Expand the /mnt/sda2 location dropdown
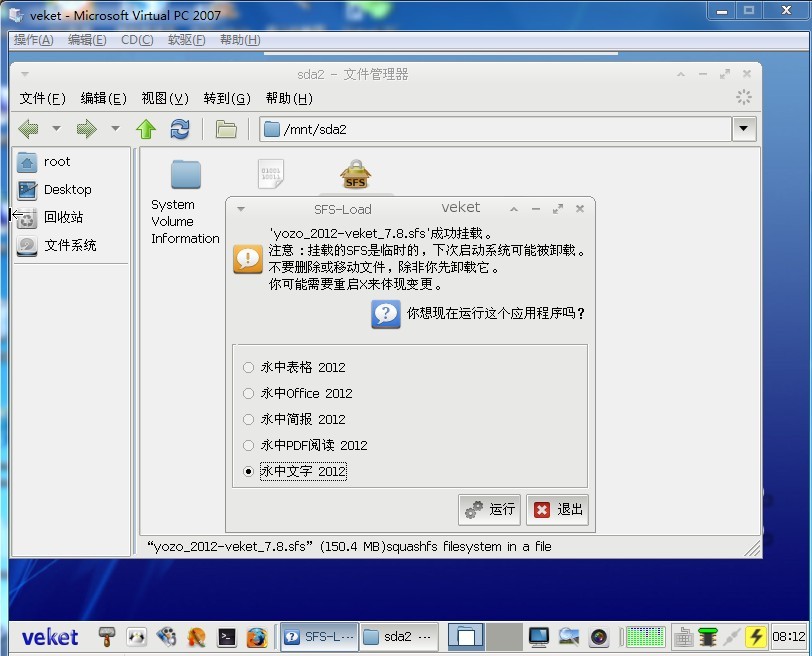 [744, 128]
